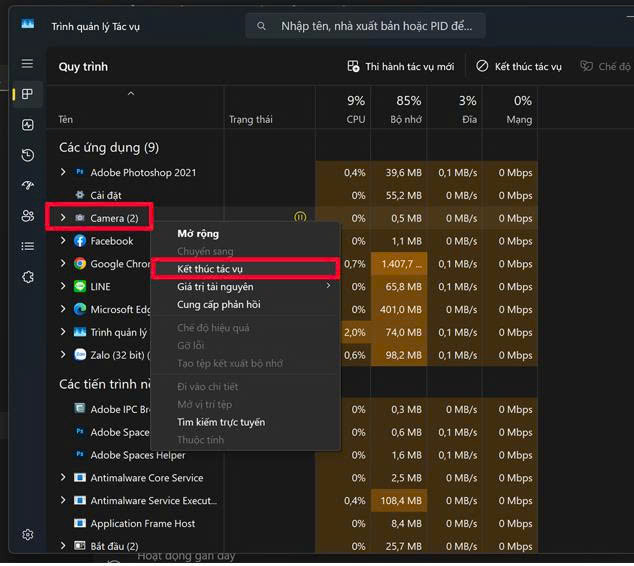Click the 401,0 MB memory cell
Image resolution: width=634 pixels, height=566 pixels.
coord(399,309)
